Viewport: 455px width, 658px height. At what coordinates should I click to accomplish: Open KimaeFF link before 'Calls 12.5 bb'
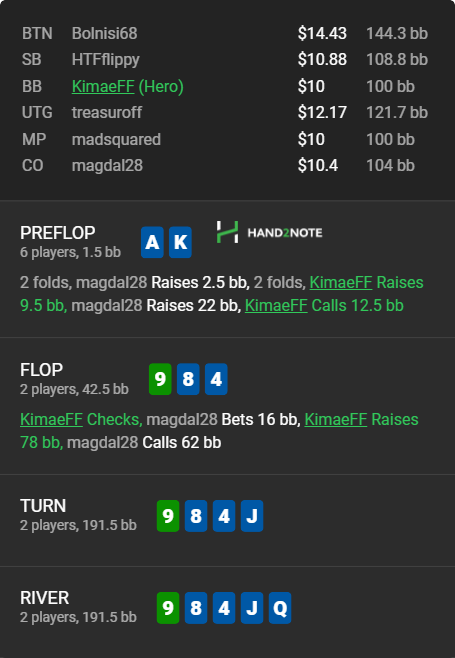tap(276, 306)
